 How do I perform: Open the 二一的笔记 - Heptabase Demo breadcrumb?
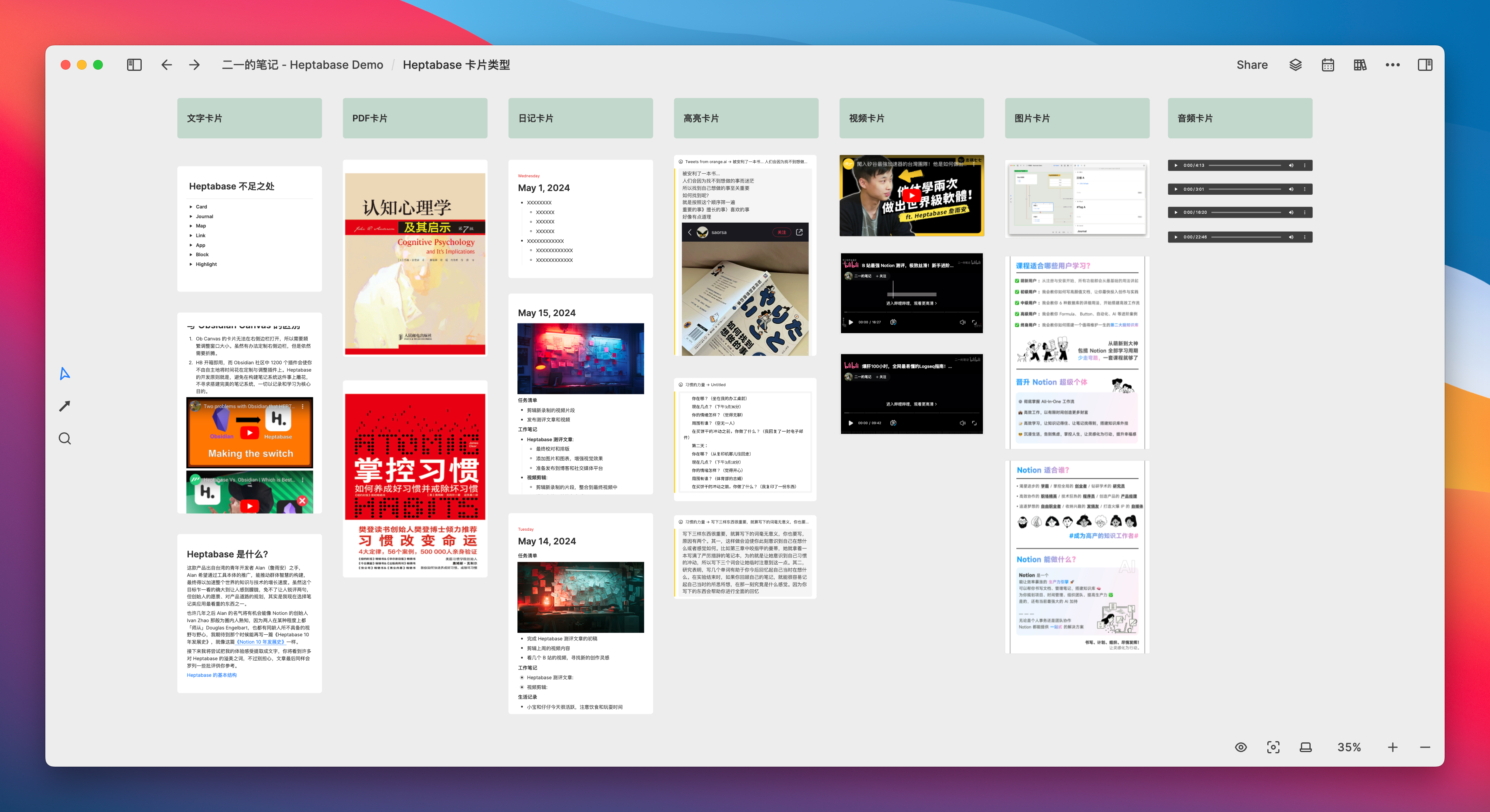[302, 65]
